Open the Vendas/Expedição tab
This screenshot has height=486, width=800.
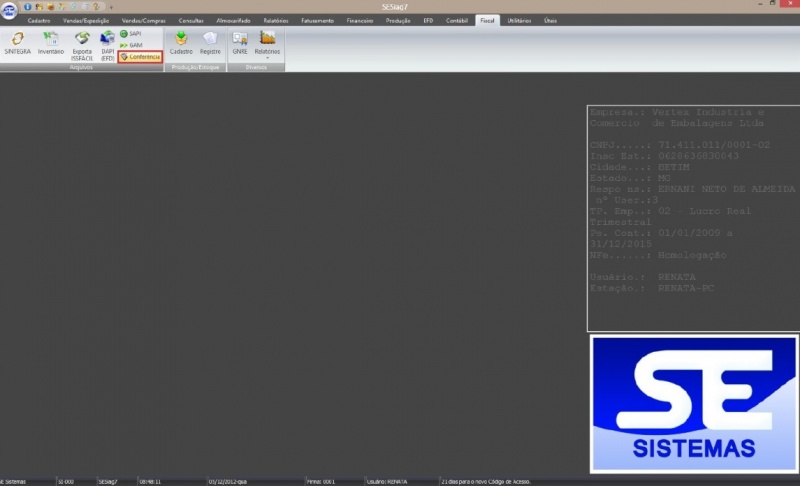coord(86,20)
